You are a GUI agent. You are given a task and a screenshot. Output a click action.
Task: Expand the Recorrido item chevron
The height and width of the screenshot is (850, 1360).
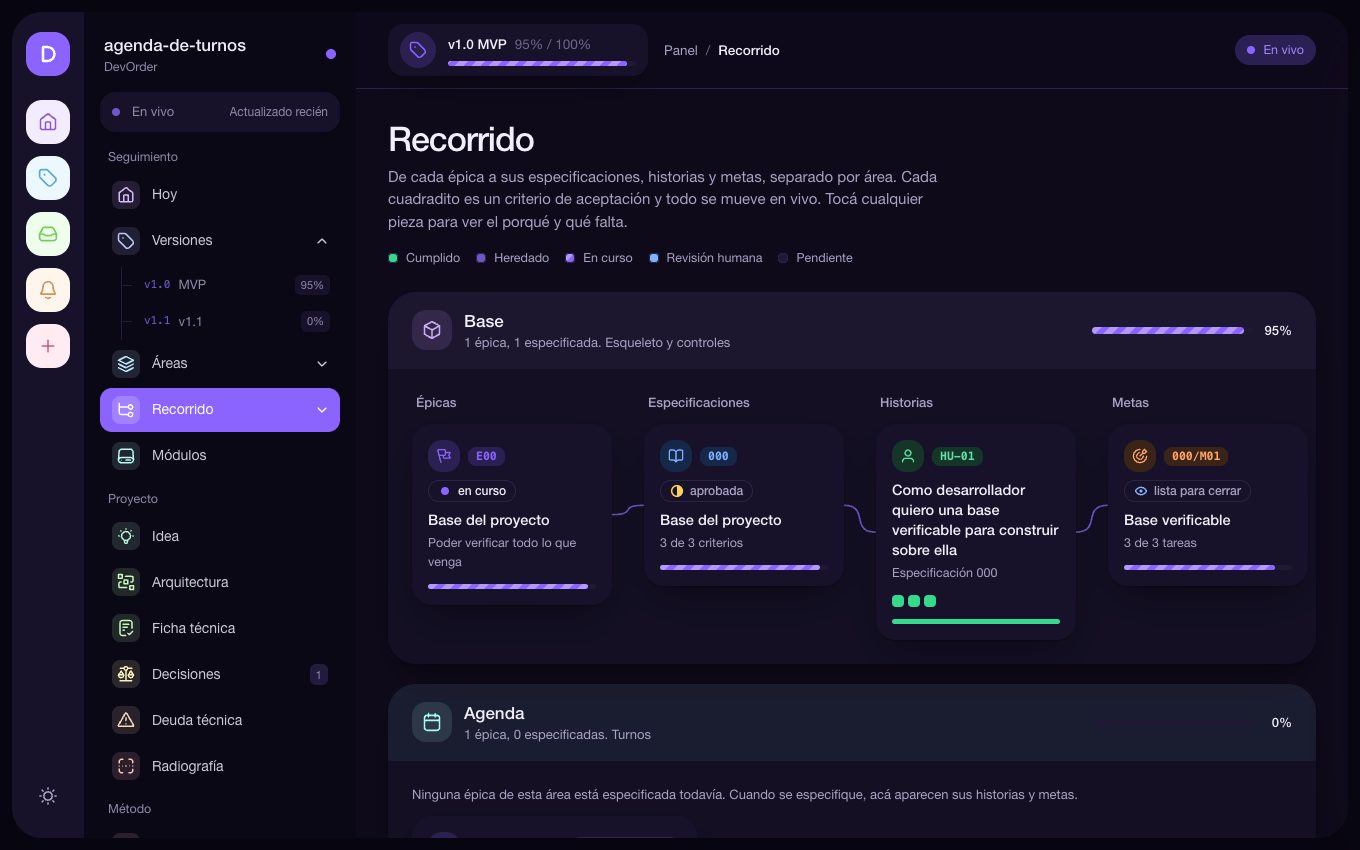(x=322, y=410)
